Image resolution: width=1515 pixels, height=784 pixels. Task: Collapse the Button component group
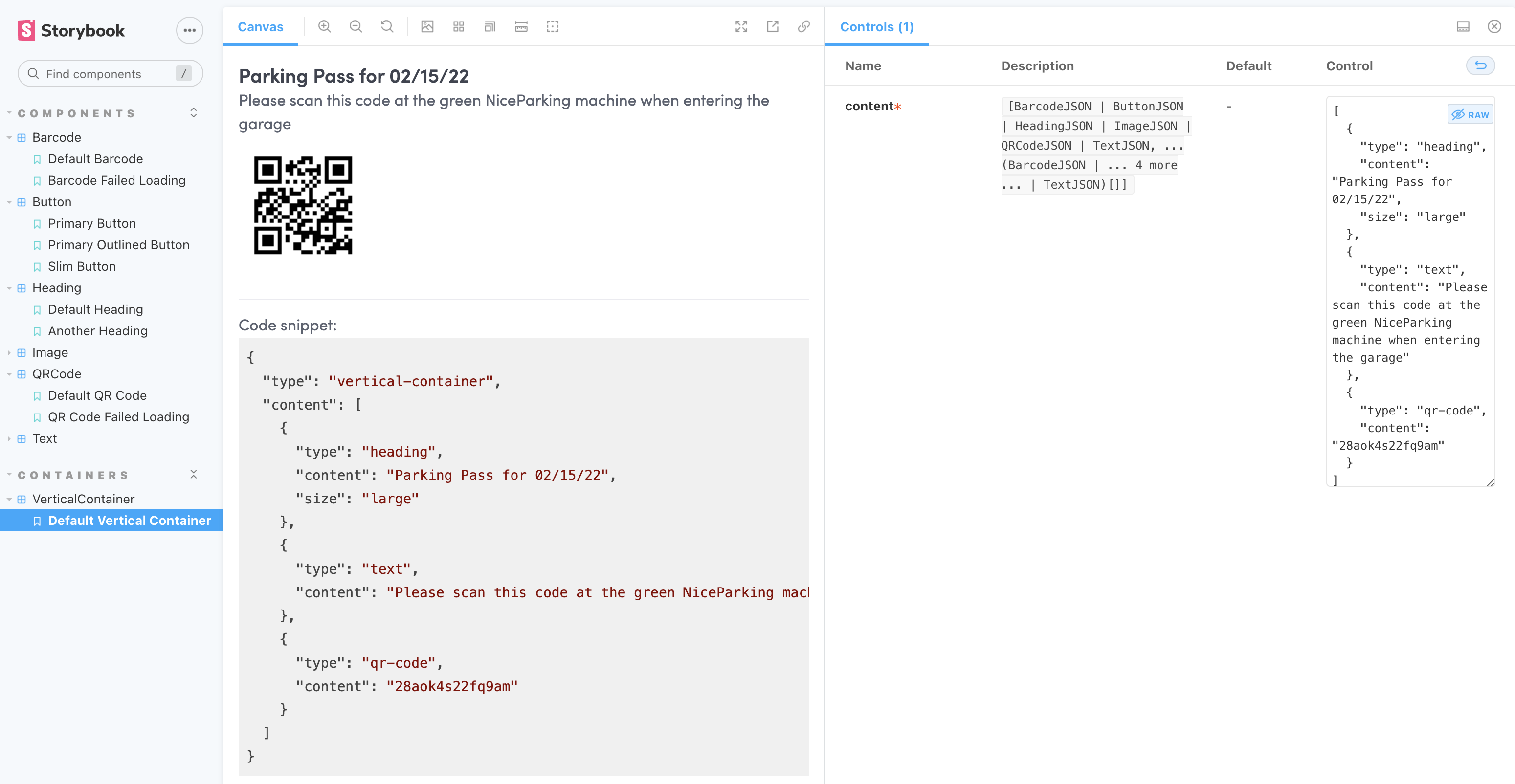(x=52, y=201)
